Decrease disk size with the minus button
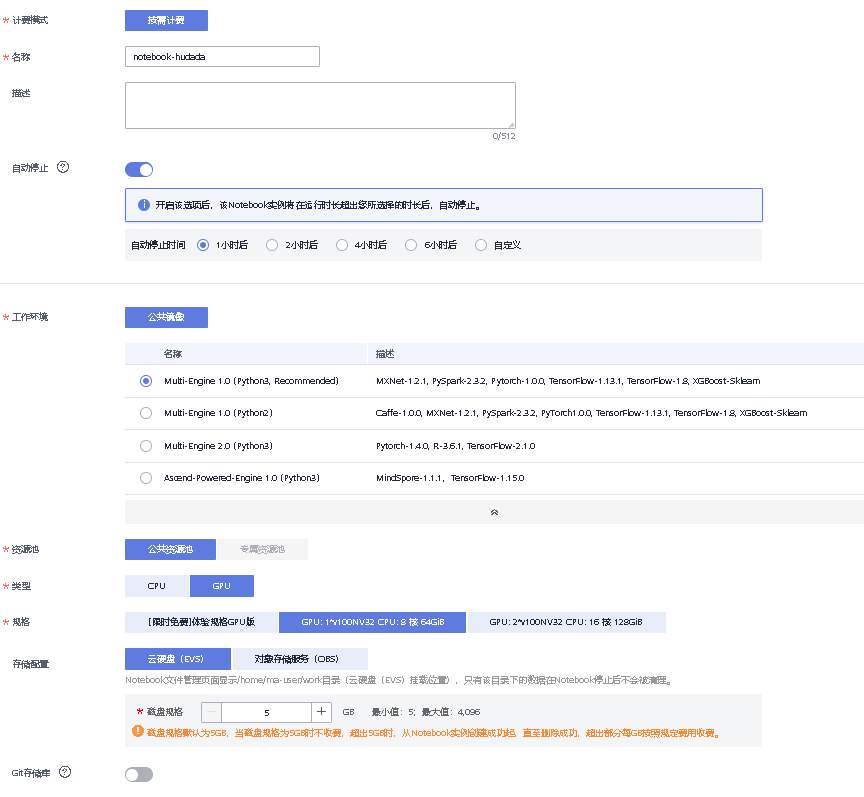Image resolution: width=864 pixels, height=797 pixels. tap(212, 712)
